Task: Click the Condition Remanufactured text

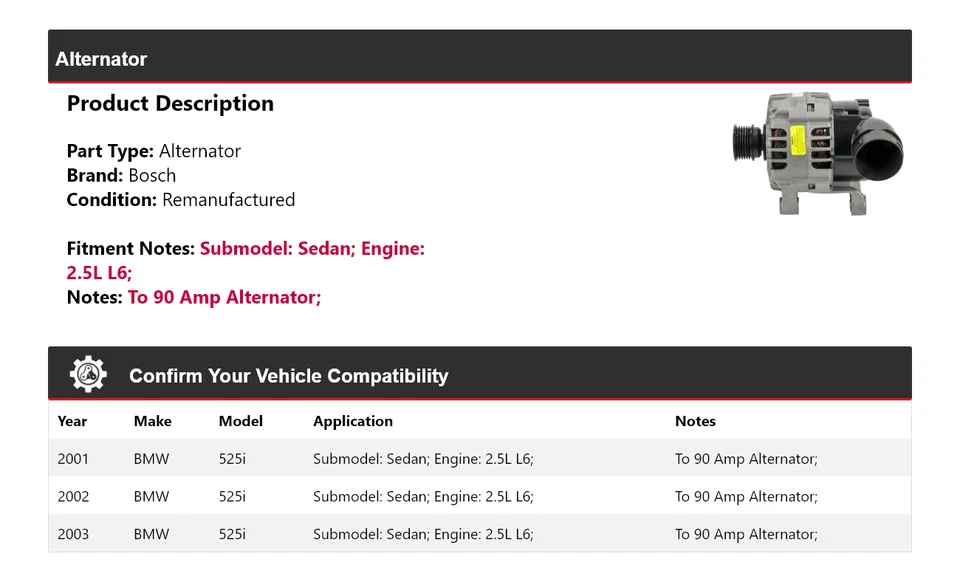Action: pyautogui.click(x=180, y=199)
